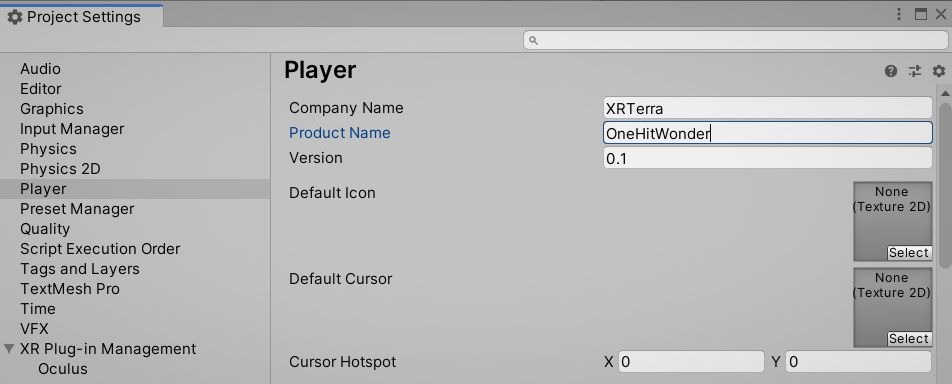
Task: Select Oculus under XR Plug-in Management
Action: pos(63,369)
